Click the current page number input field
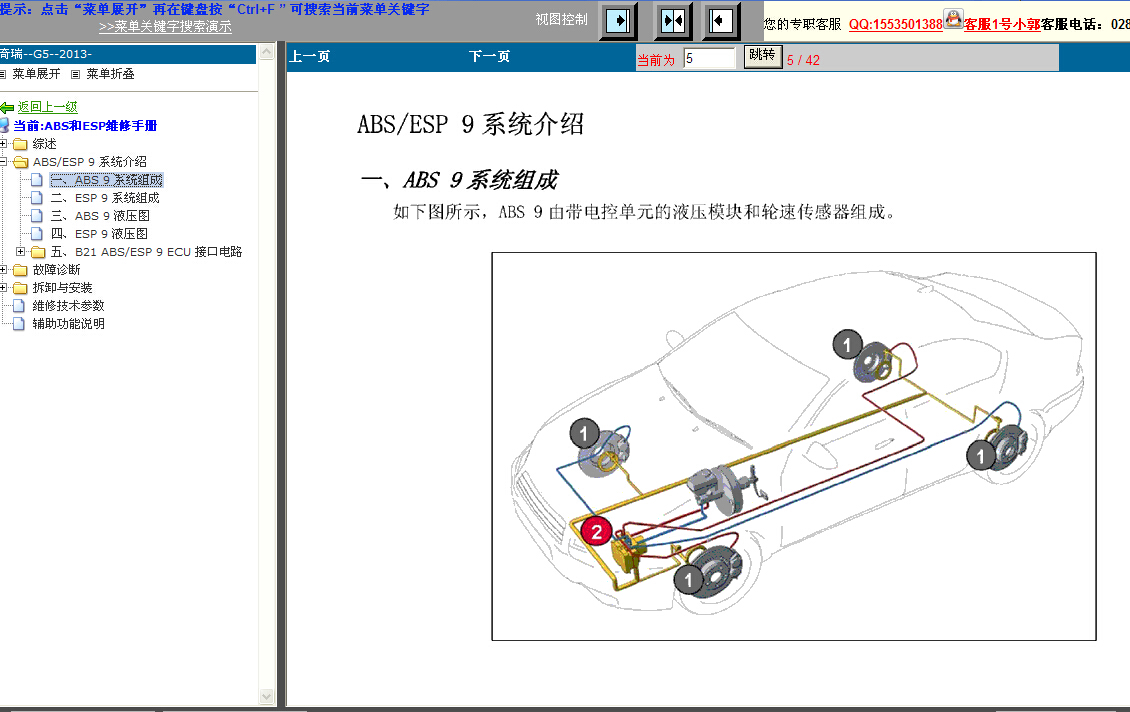Screen dimensions: 1130x712 click(x=710, y=58)
